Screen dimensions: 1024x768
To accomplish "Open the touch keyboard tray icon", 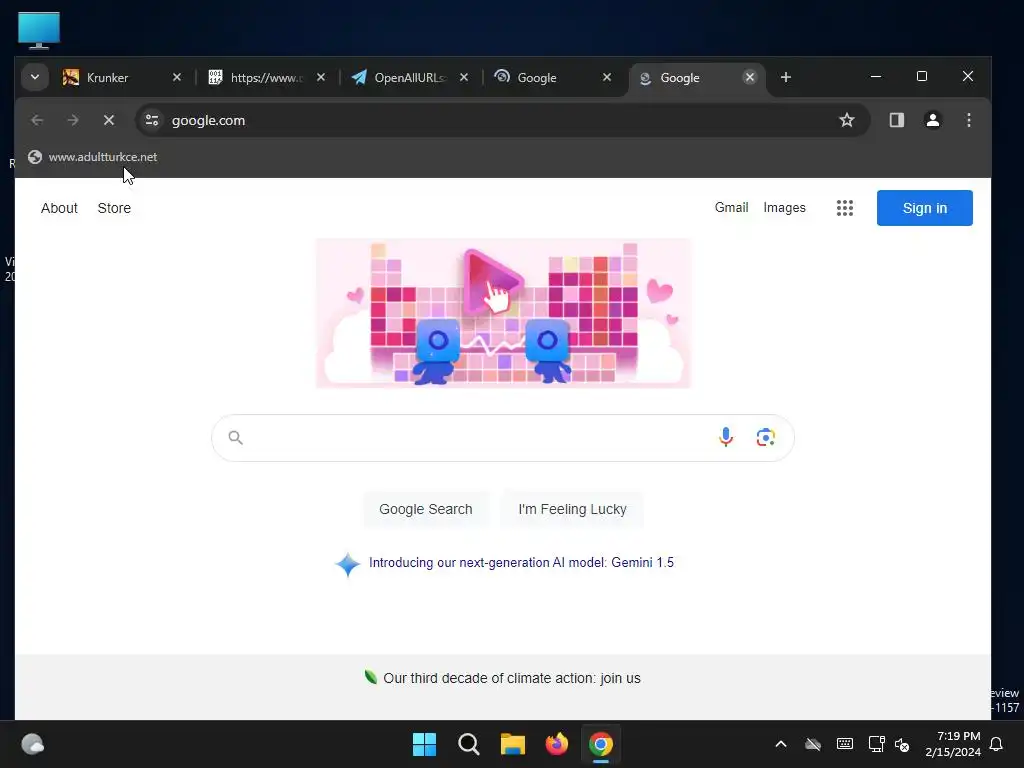I will point(844,744).
